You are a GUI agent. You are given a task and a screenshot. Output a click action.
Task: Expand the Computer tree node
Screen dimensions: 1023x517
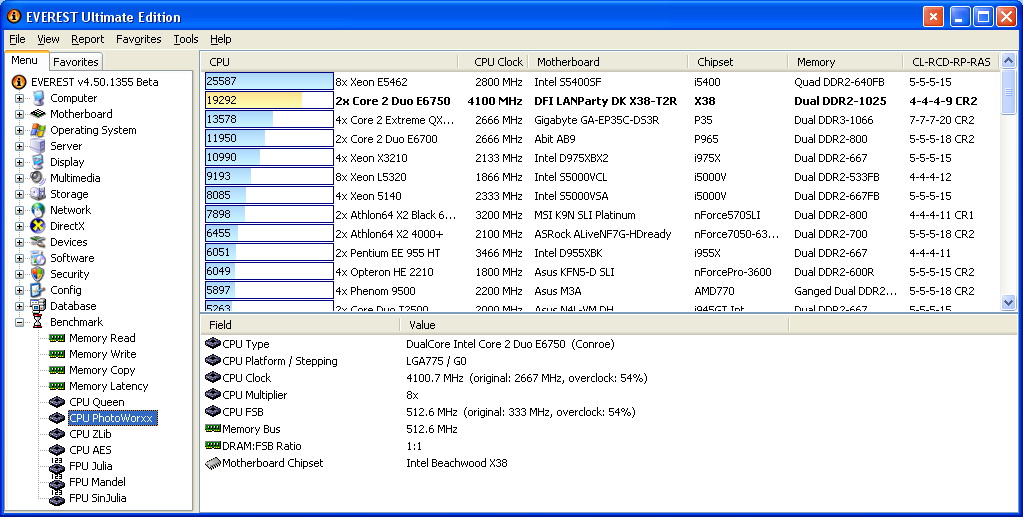[20, 98]
